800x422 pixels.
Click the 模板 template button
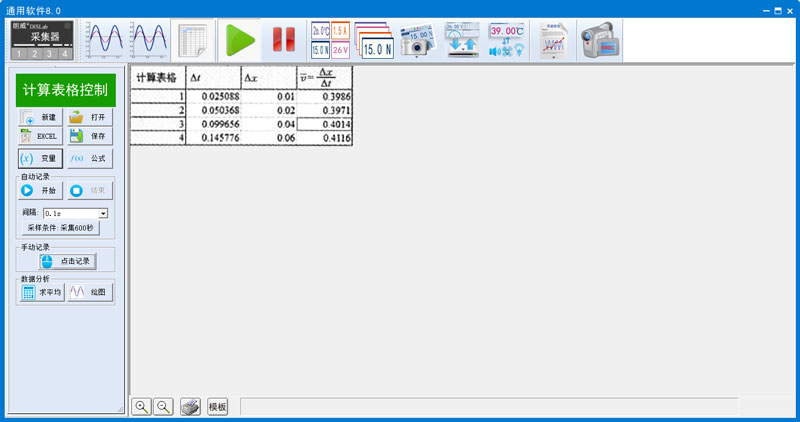(217, 406)
